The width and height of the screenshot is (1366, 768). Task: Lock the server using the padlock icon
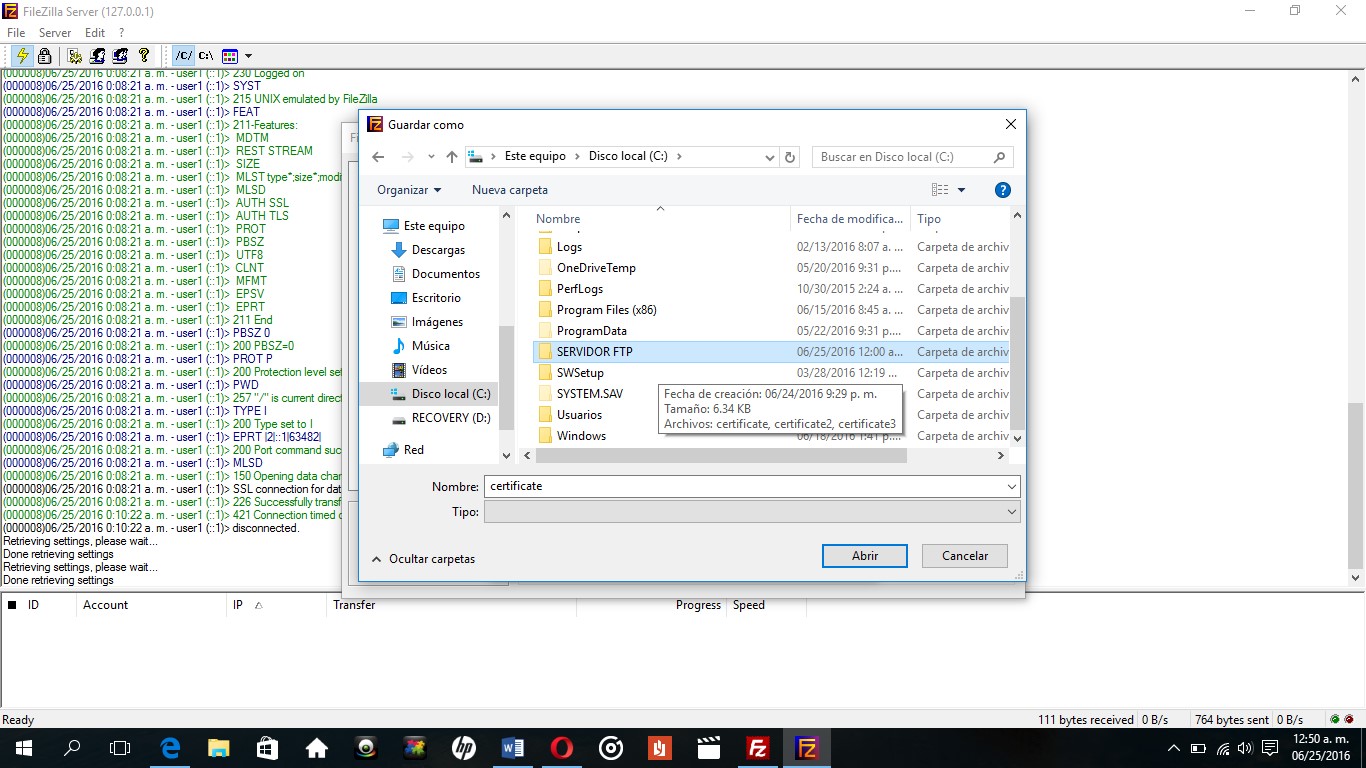[43, 56]
